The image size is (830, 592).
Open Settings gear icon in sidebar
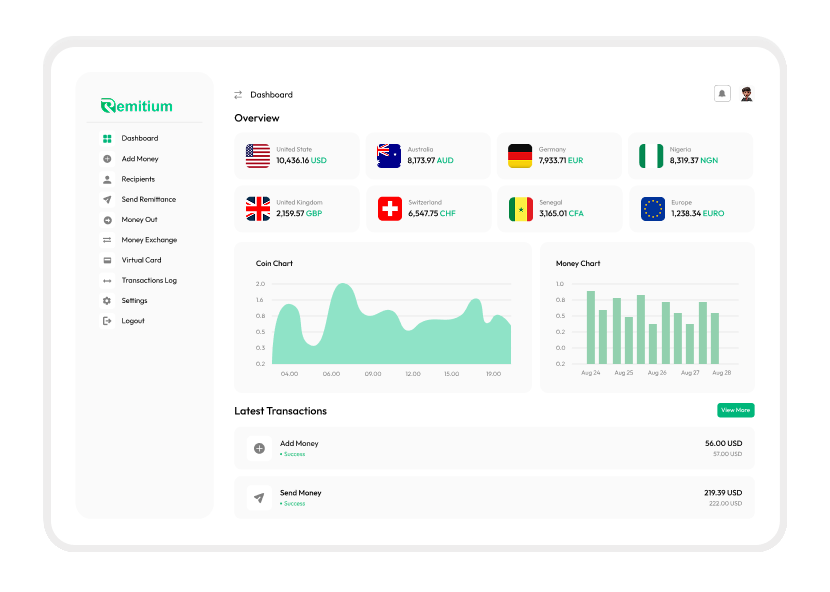click(x=107, y=301)
